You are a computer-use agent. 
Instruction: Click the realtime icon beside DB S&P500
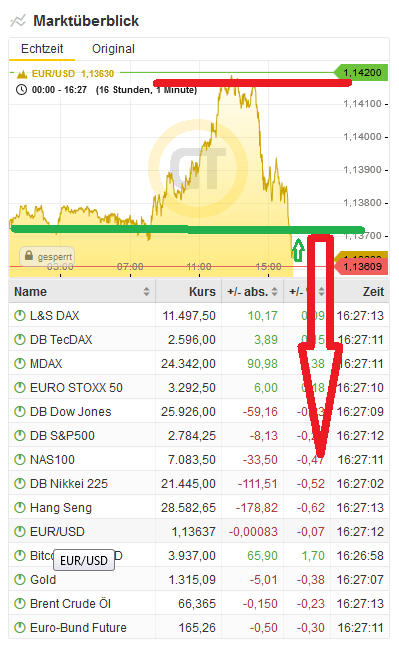[x=20, y=436]
